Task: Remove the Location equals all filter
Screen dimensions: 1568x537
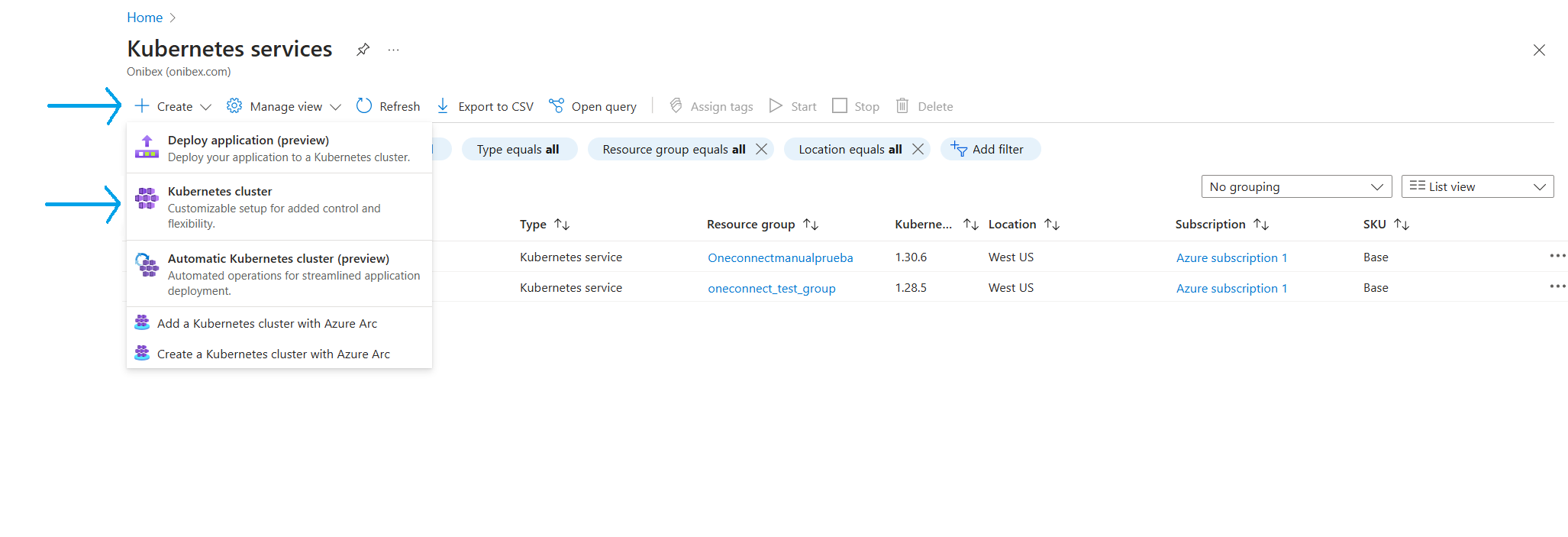Action: 918,149
